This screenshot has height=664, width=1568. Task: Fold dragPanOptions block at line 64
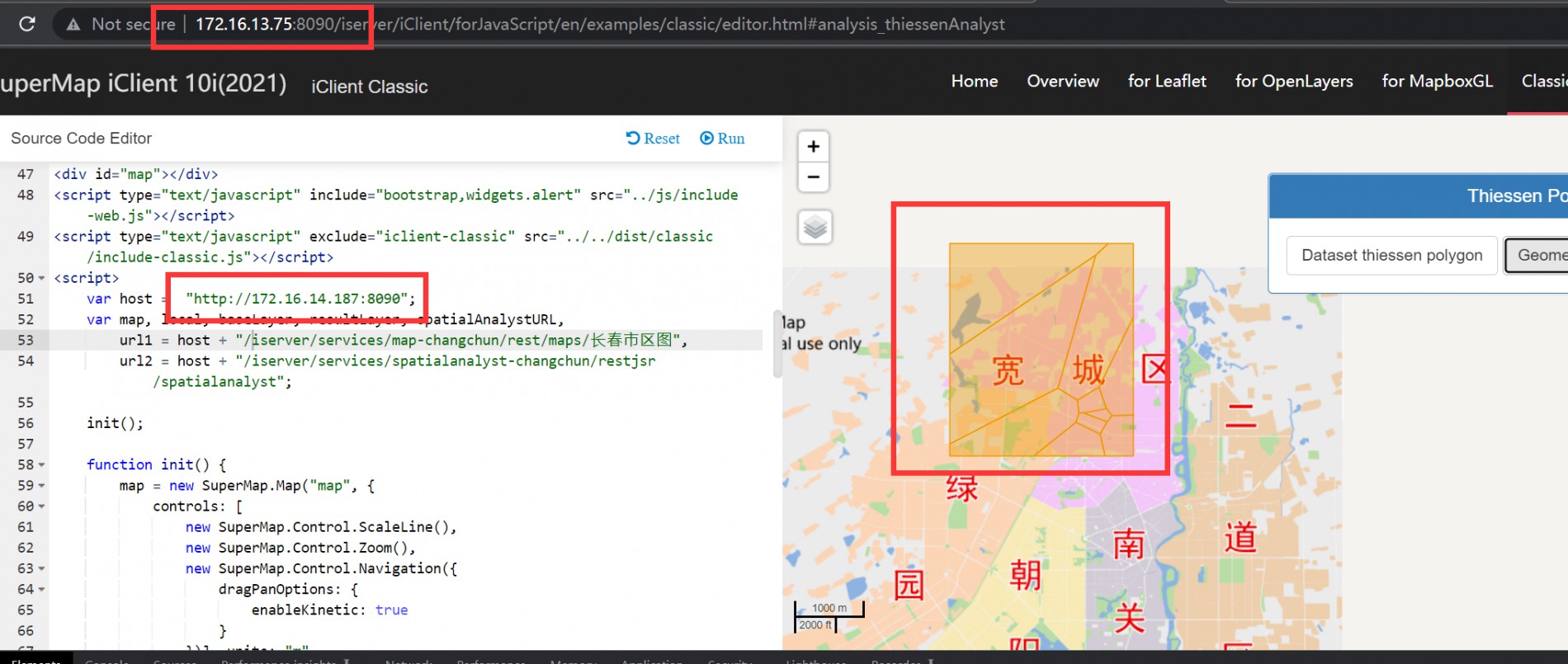pyautogui.click(x=42, y=589)
